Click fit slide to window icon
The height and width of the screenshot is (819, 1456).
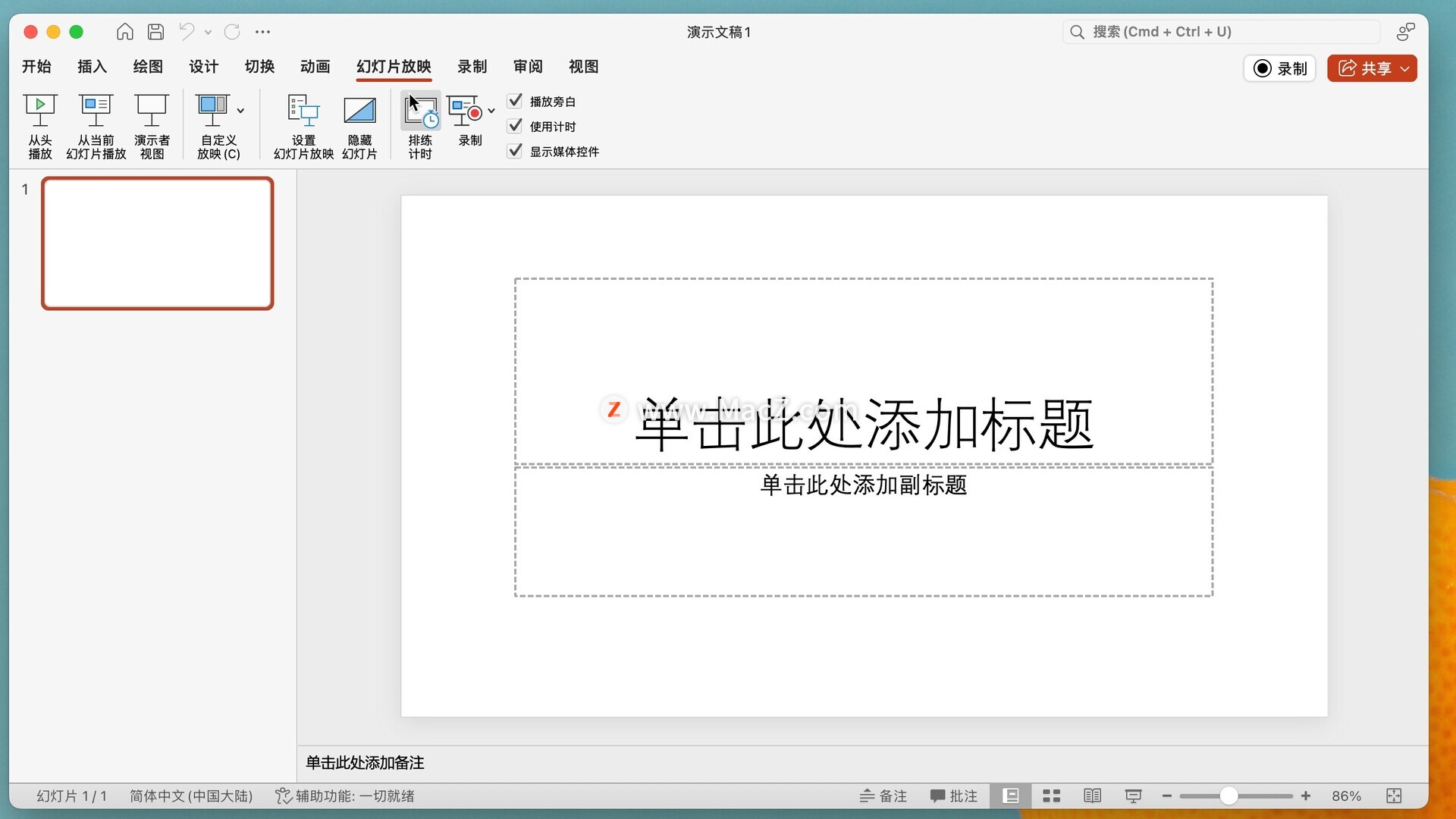[x=1394, y=795]
